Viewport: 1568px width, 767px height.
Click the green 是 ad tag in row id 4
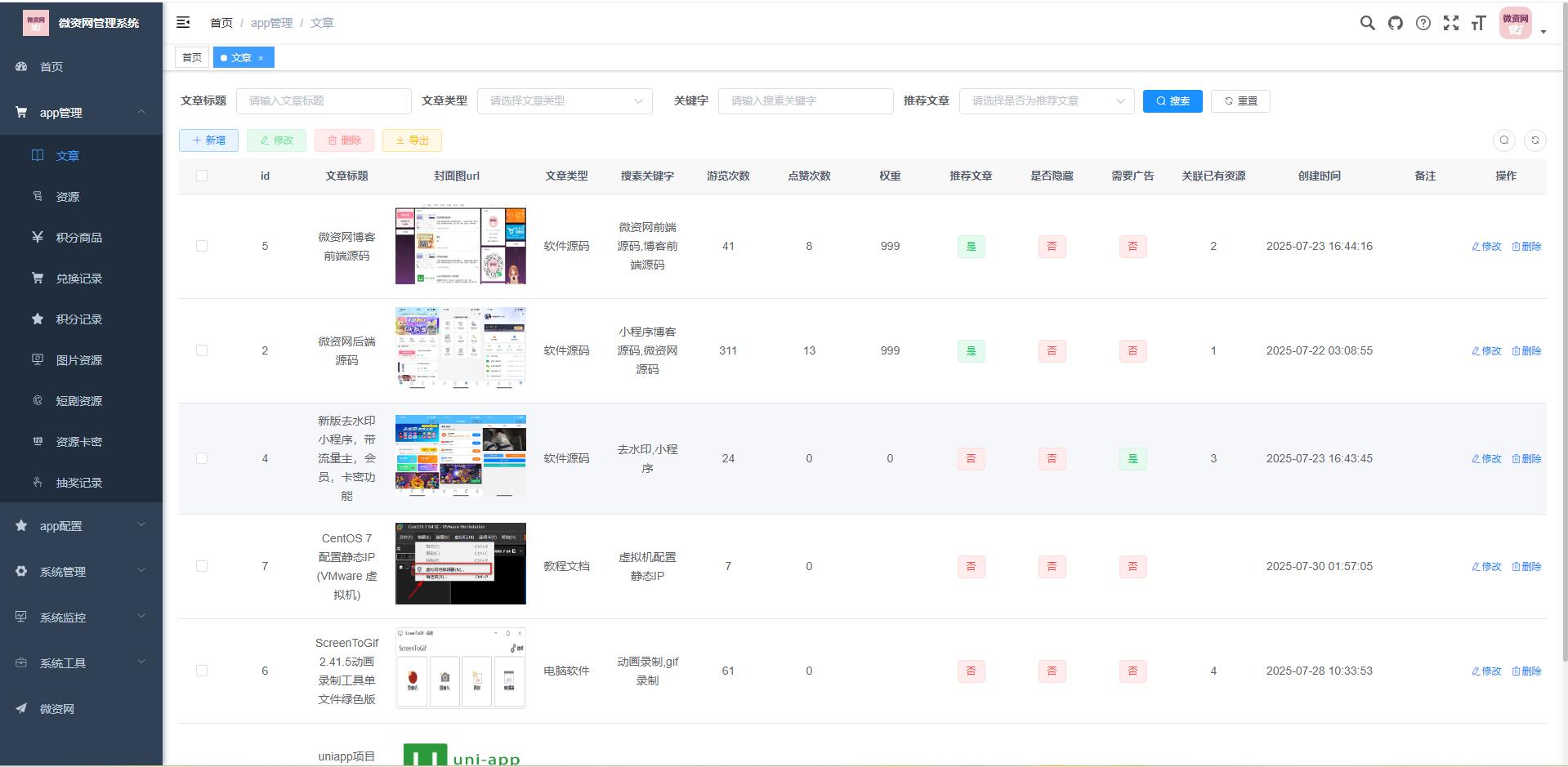coord(1132,459)
